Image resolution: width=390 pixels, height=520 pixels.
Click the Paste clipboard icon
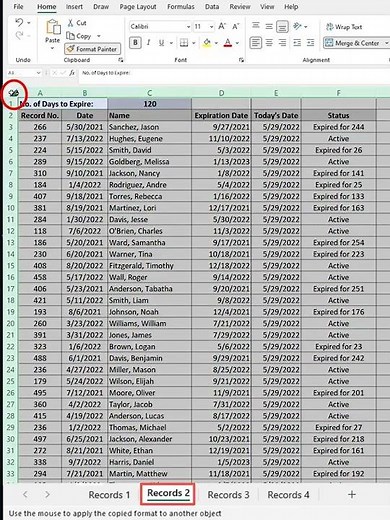[x=53, y=27]
